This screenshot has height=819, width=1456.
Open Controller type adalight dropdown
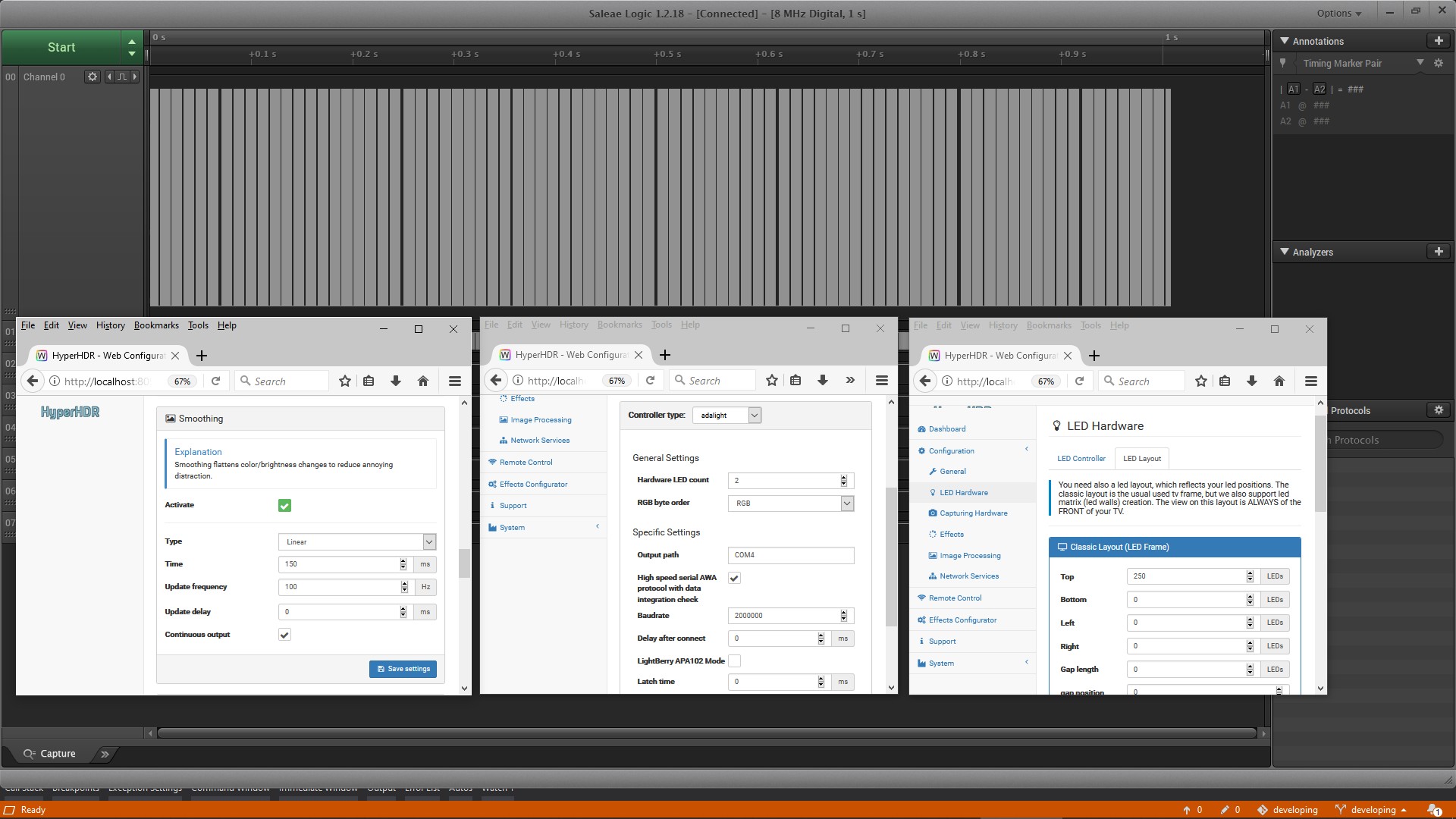coord(726,416)
